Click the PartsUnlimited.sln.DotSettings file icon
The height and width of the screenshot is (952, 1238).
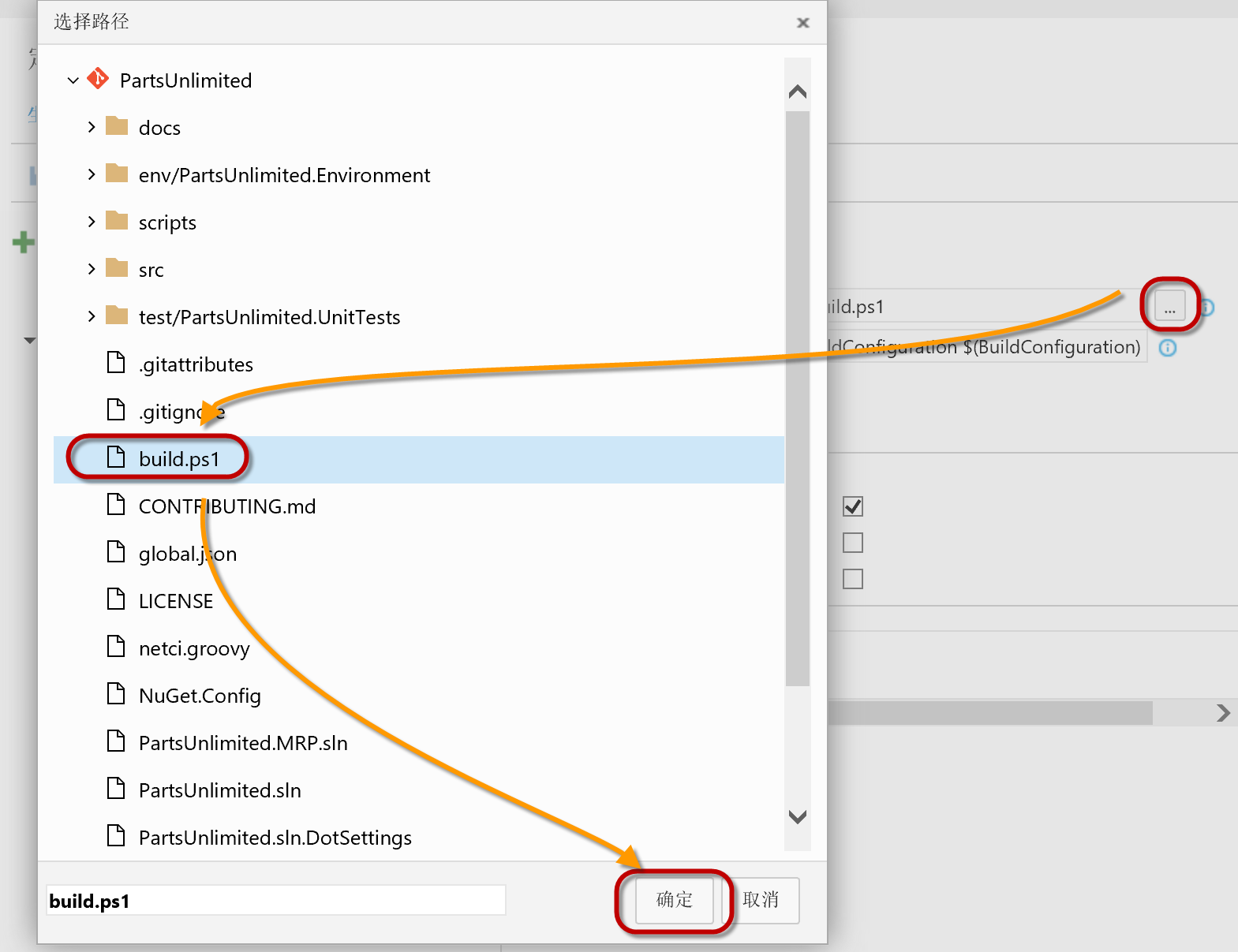click(116, 835)
